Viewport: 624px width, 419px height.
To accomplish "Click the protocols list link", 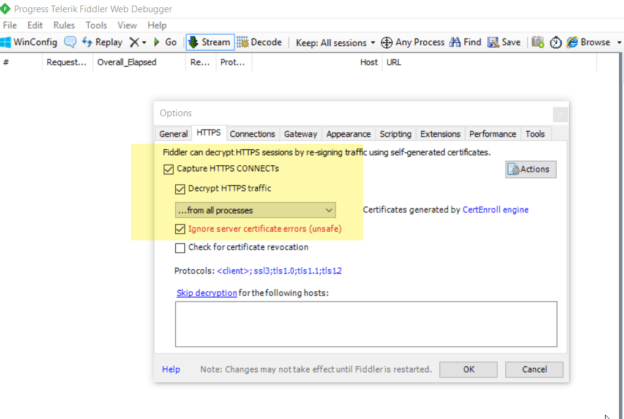I will [x=279, y=271].
